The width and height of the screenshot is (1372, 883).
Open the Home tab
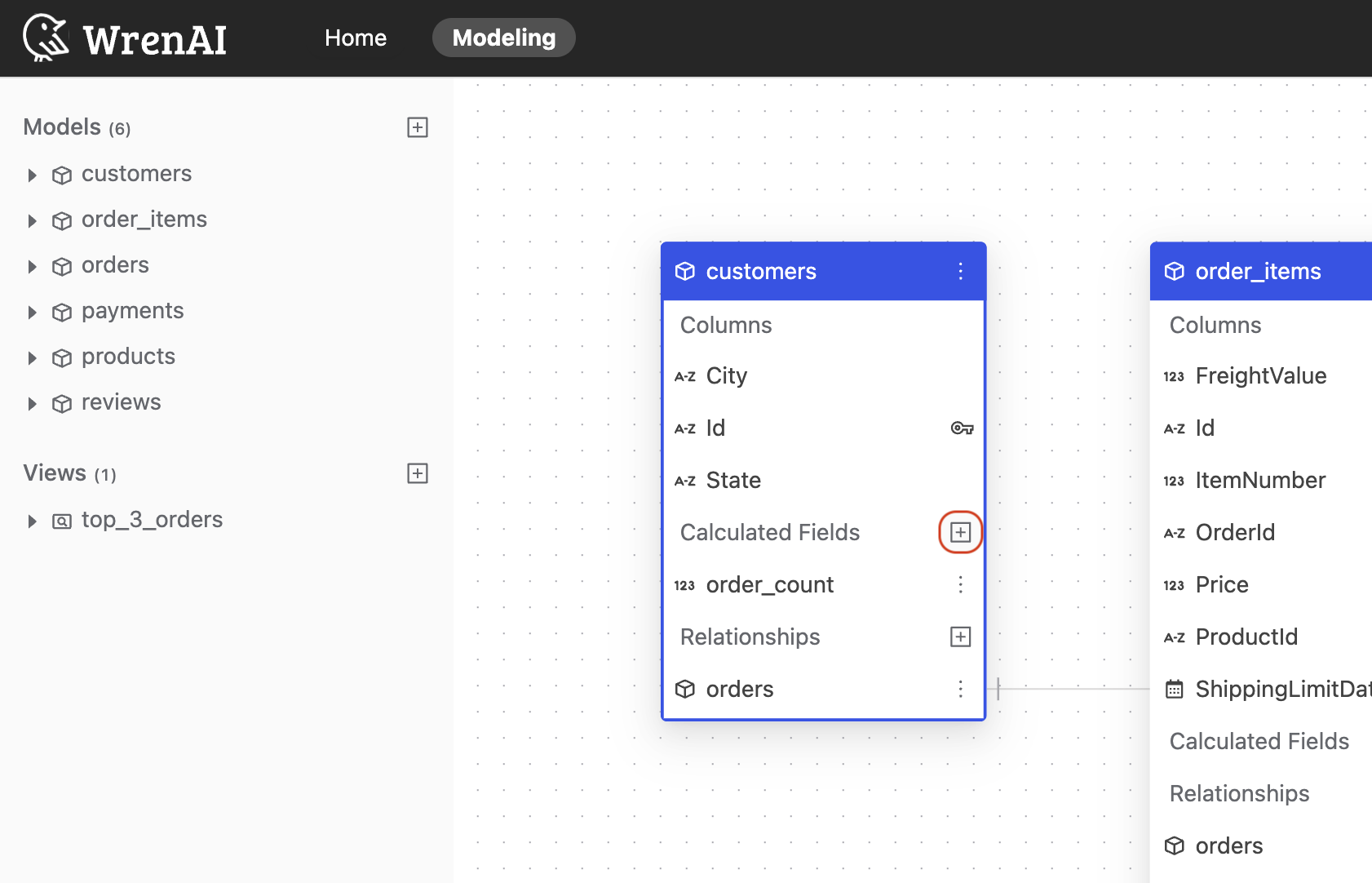pos(356,38)
